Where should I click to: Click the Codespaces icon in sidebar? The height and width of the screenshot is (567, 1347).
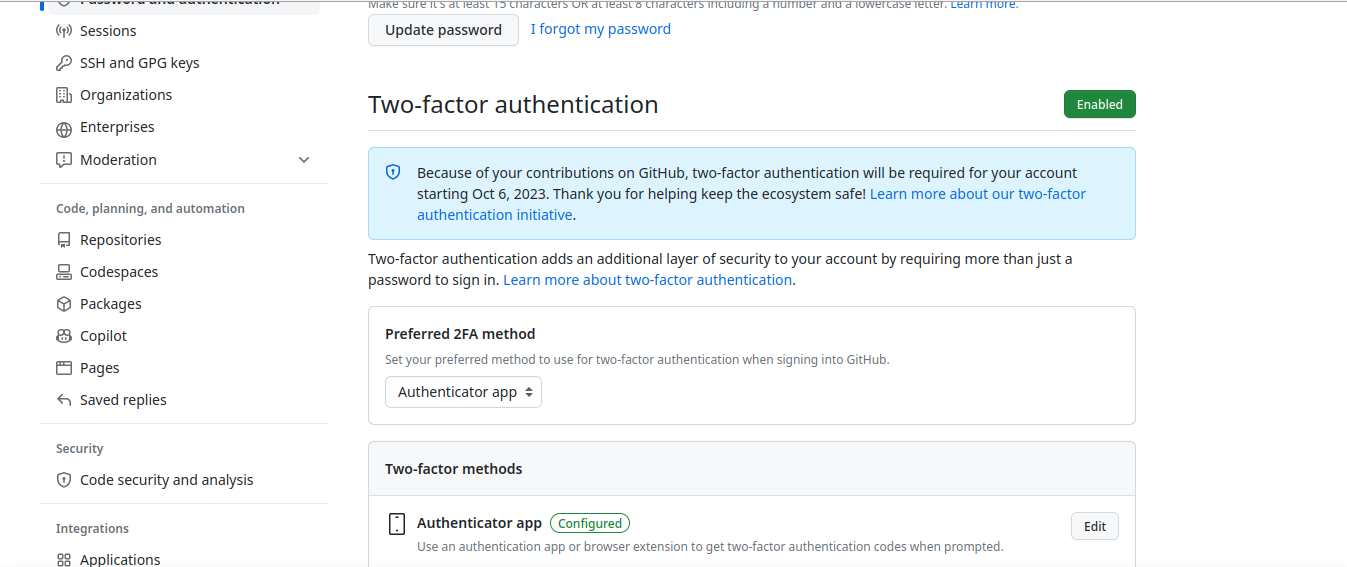click(64, 272)
